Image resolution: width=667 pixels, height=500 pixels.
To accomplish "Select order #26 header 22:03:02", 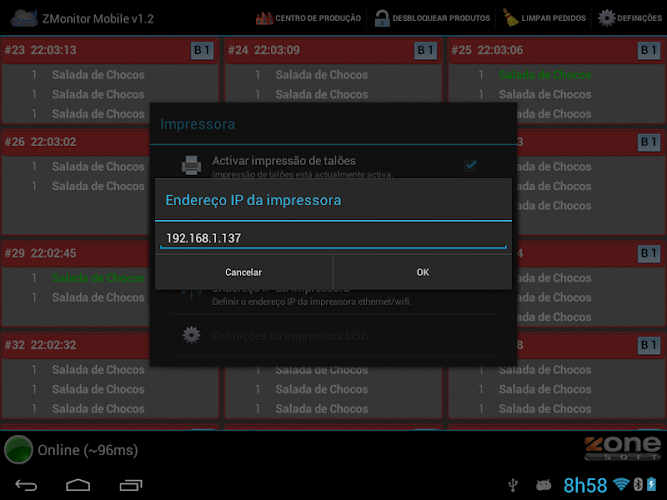I will point(76,142).
